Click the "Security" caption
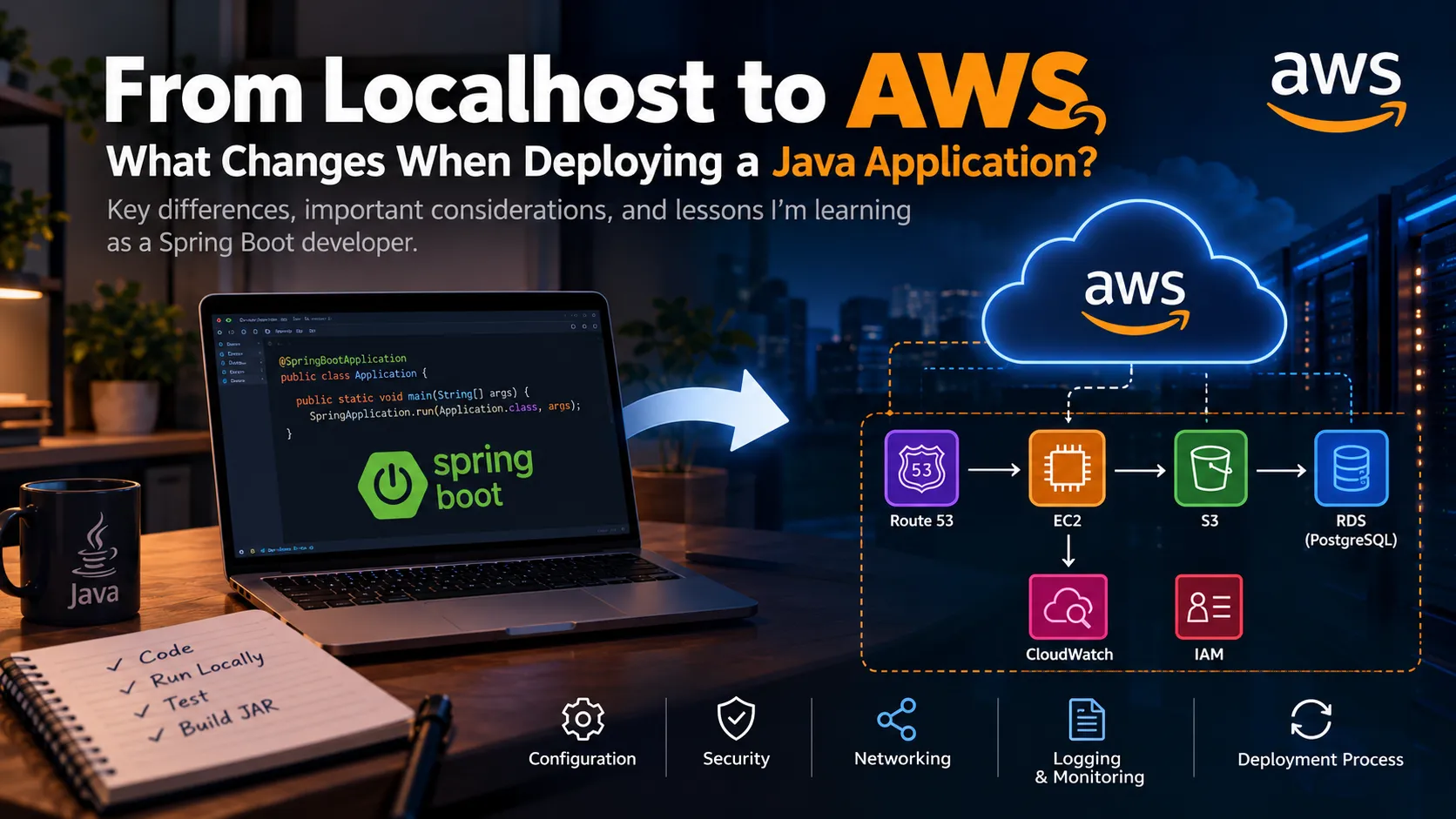This screenshot has height=819, width=1456. click(x=736, y=759)
